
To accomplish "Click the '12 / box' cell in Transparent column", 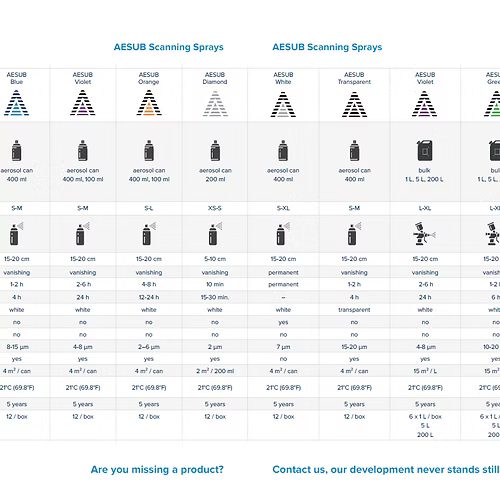I will (x=354, y=417).
